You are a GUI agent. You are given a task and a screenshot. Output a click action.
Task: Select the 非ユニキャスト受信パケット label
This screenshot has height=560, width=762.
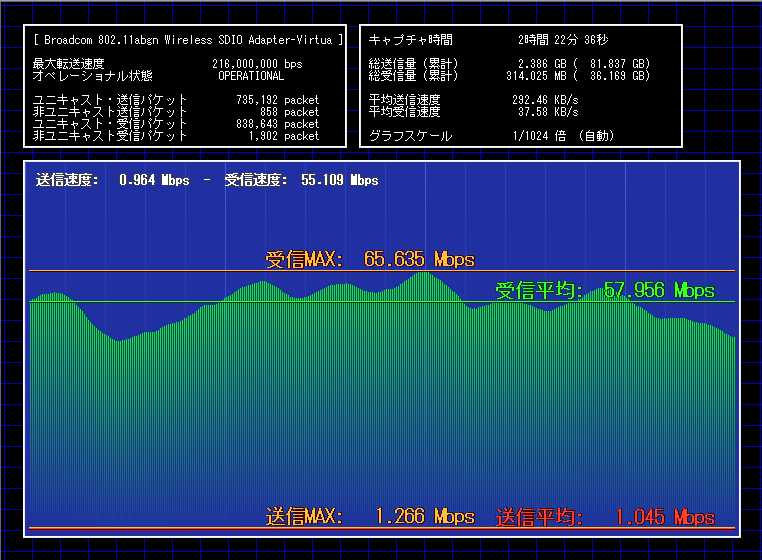(110, 136)
